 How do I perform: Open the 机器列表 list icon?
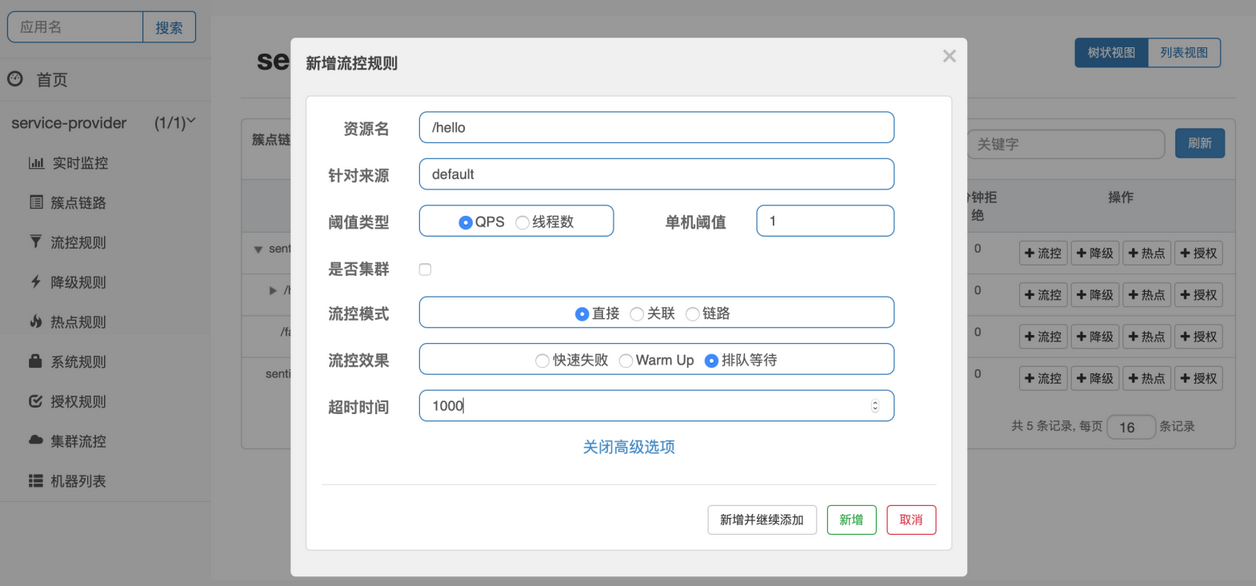tap(36, 481)
